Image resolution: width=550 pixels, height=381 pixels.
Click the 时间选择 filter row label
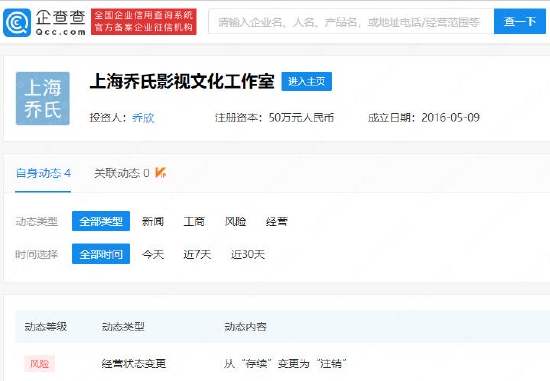36,254
